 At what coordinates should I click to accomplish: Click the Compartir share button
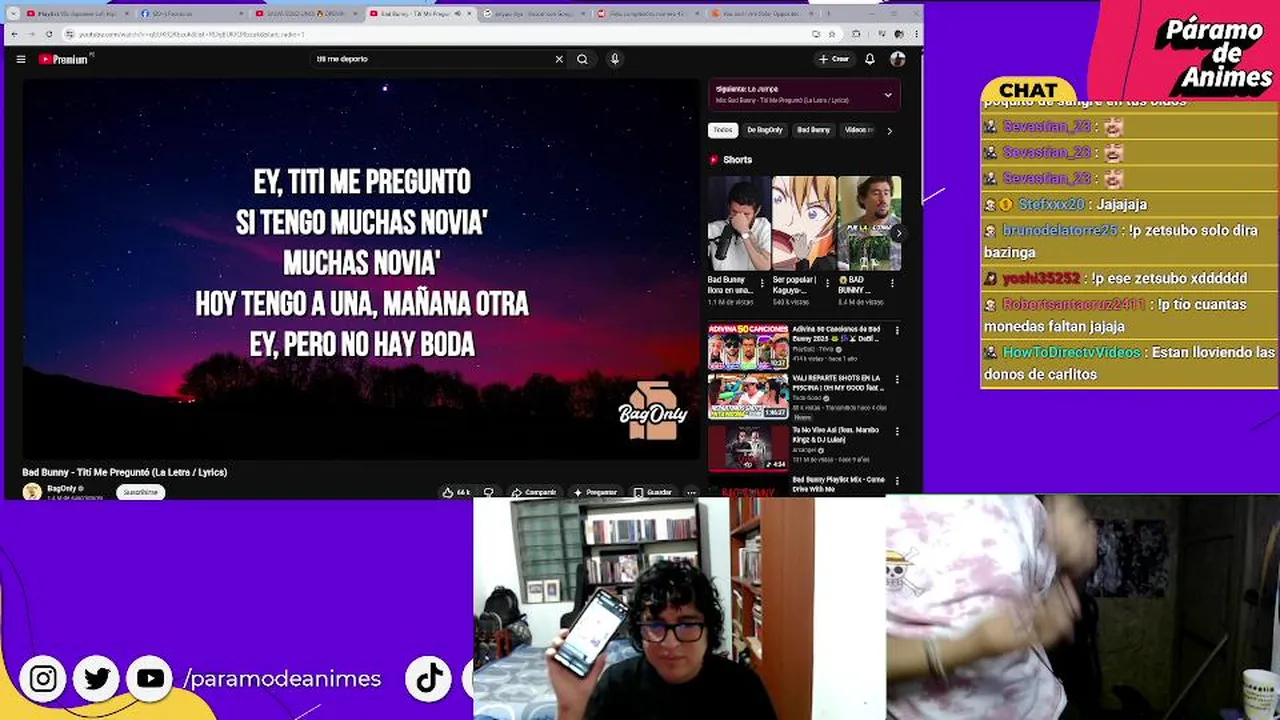533,492
